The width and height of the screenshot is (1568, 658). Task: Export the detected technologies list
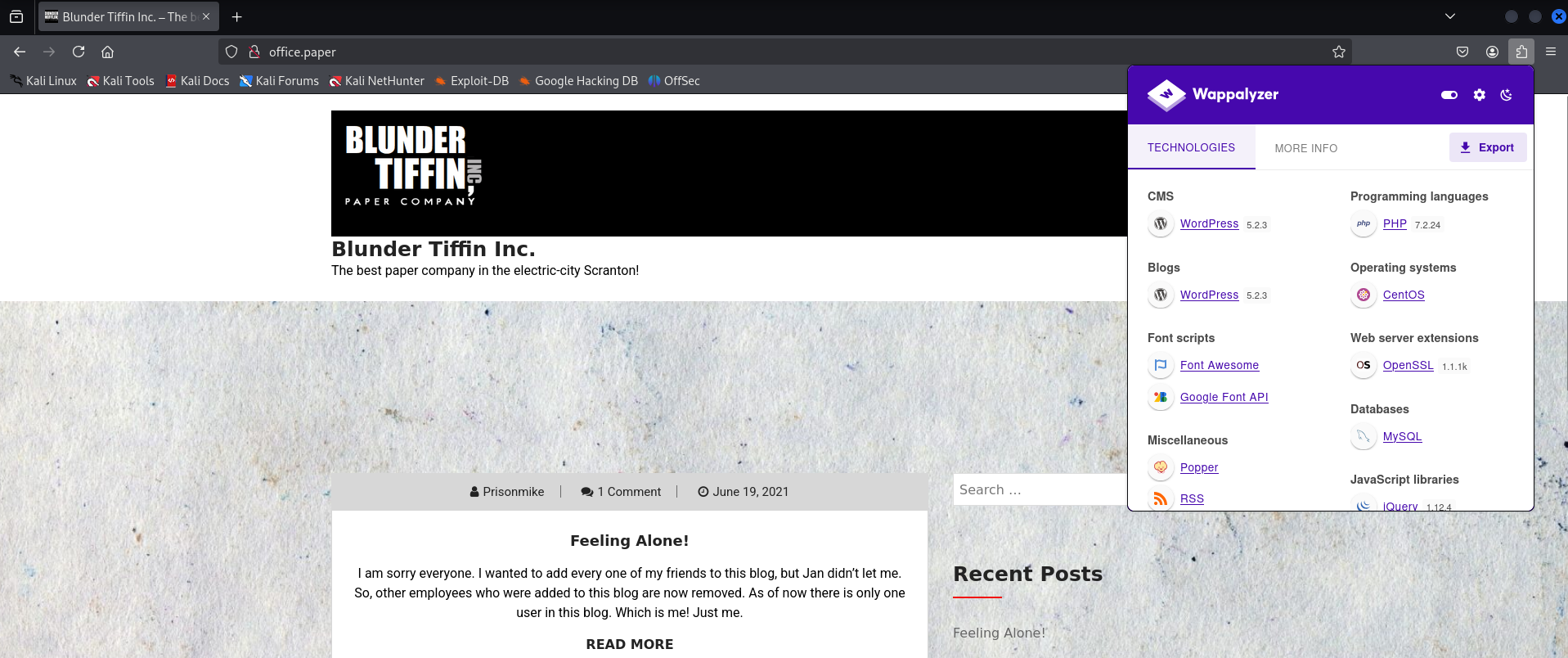[x=1488, y=147]
